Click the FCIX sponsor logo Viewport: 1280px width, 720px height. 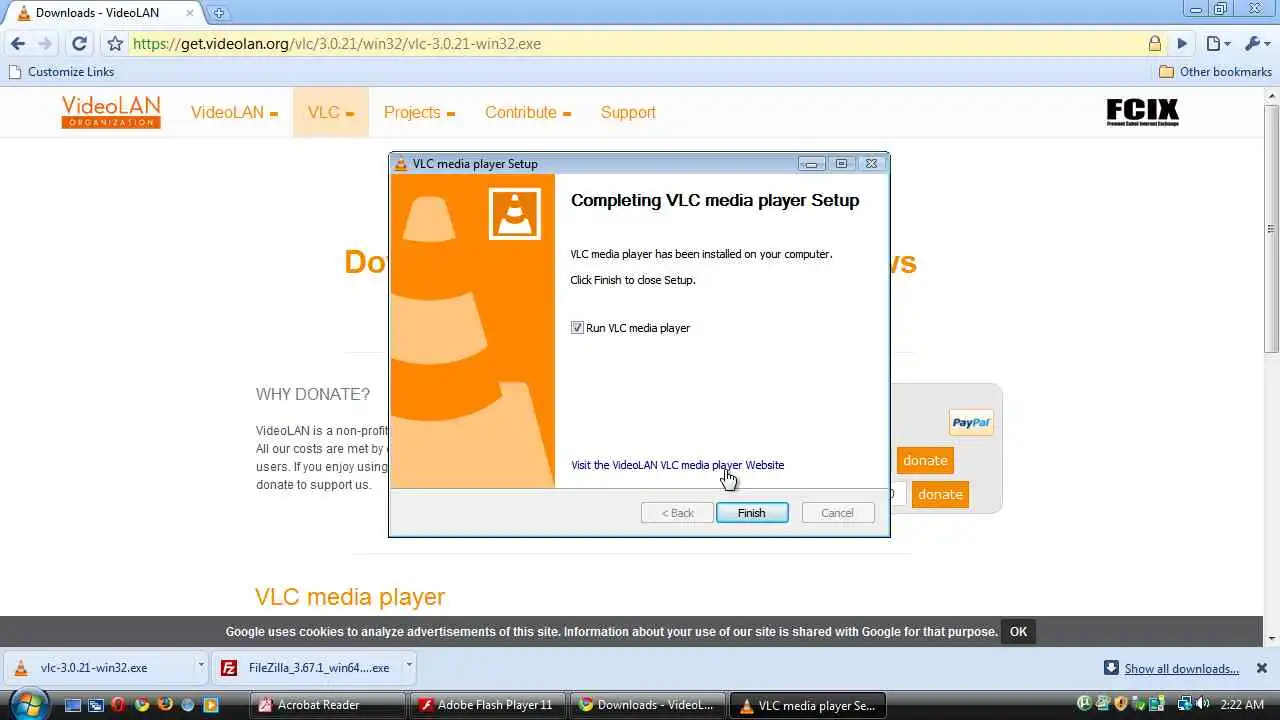[x=1143, y=111]
